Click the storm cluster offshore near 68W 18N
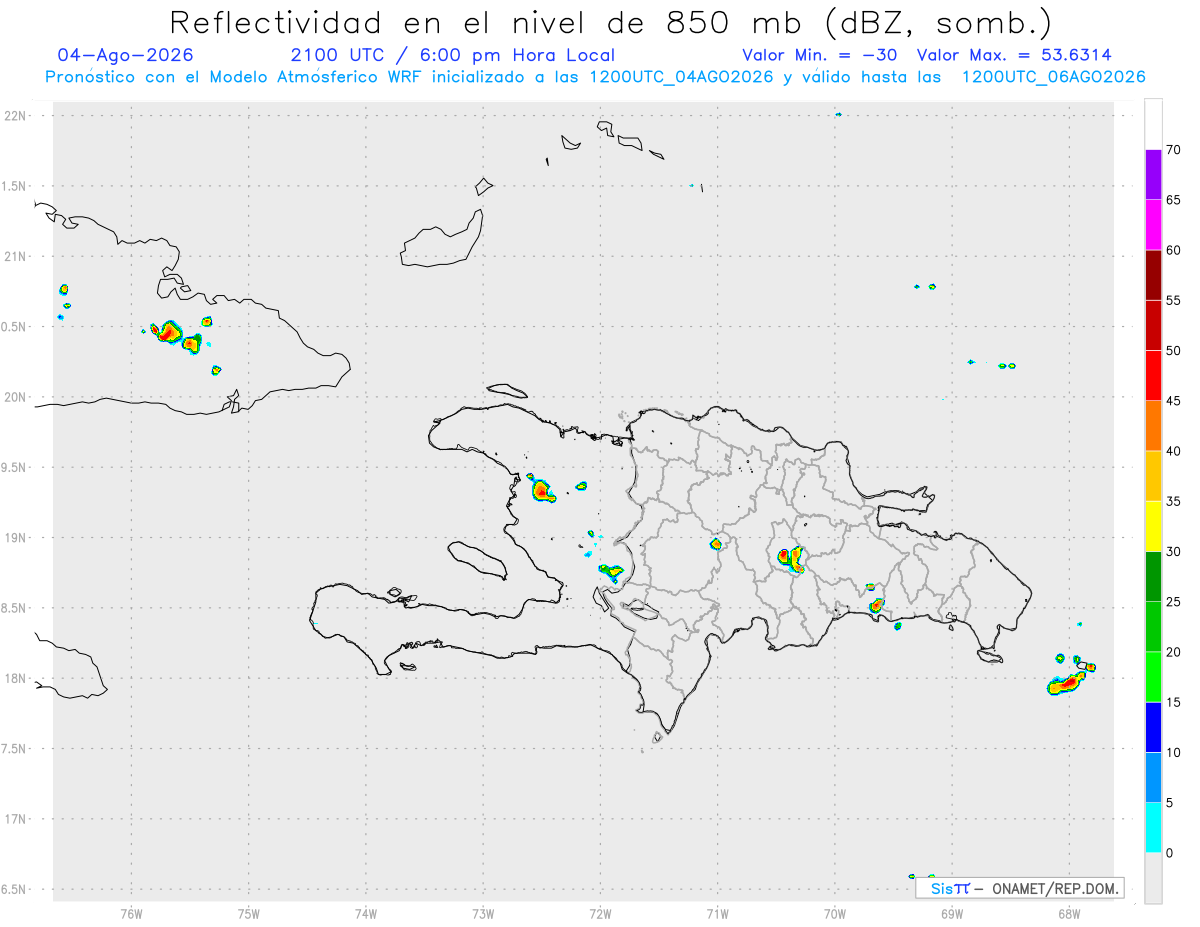Image resolution: width=1200 pixels, height=927 pixels. pyautogui.click(x=1067, y=684)
